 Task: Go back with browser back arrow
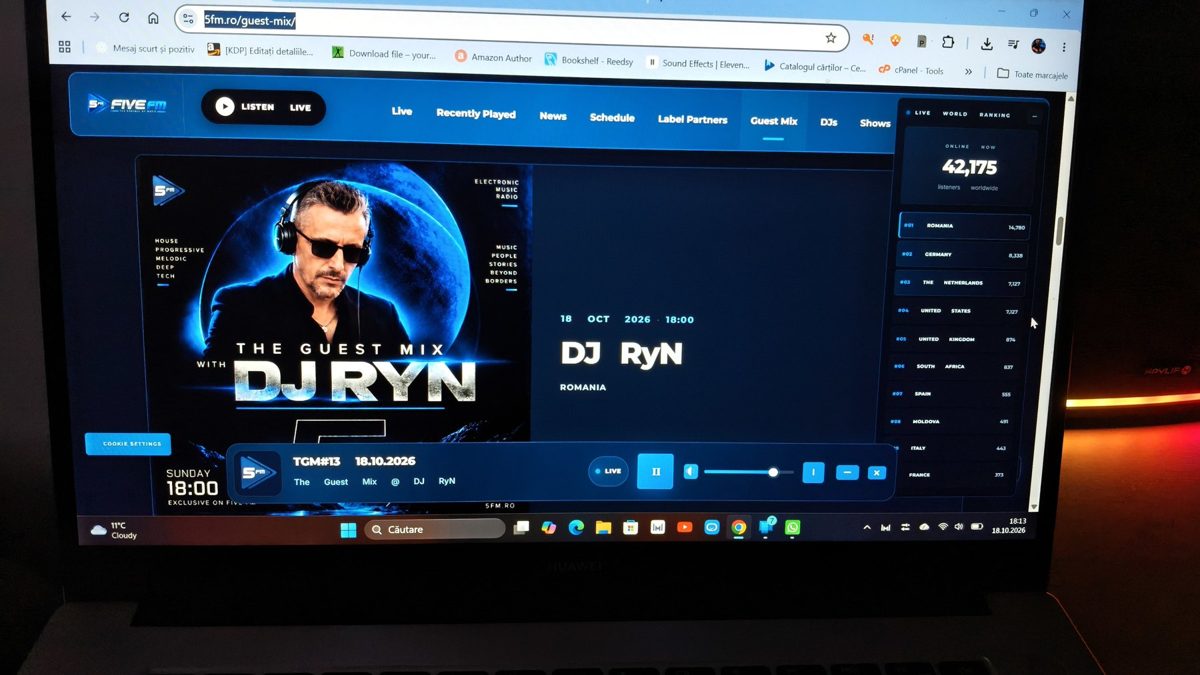tap(66, 17)
